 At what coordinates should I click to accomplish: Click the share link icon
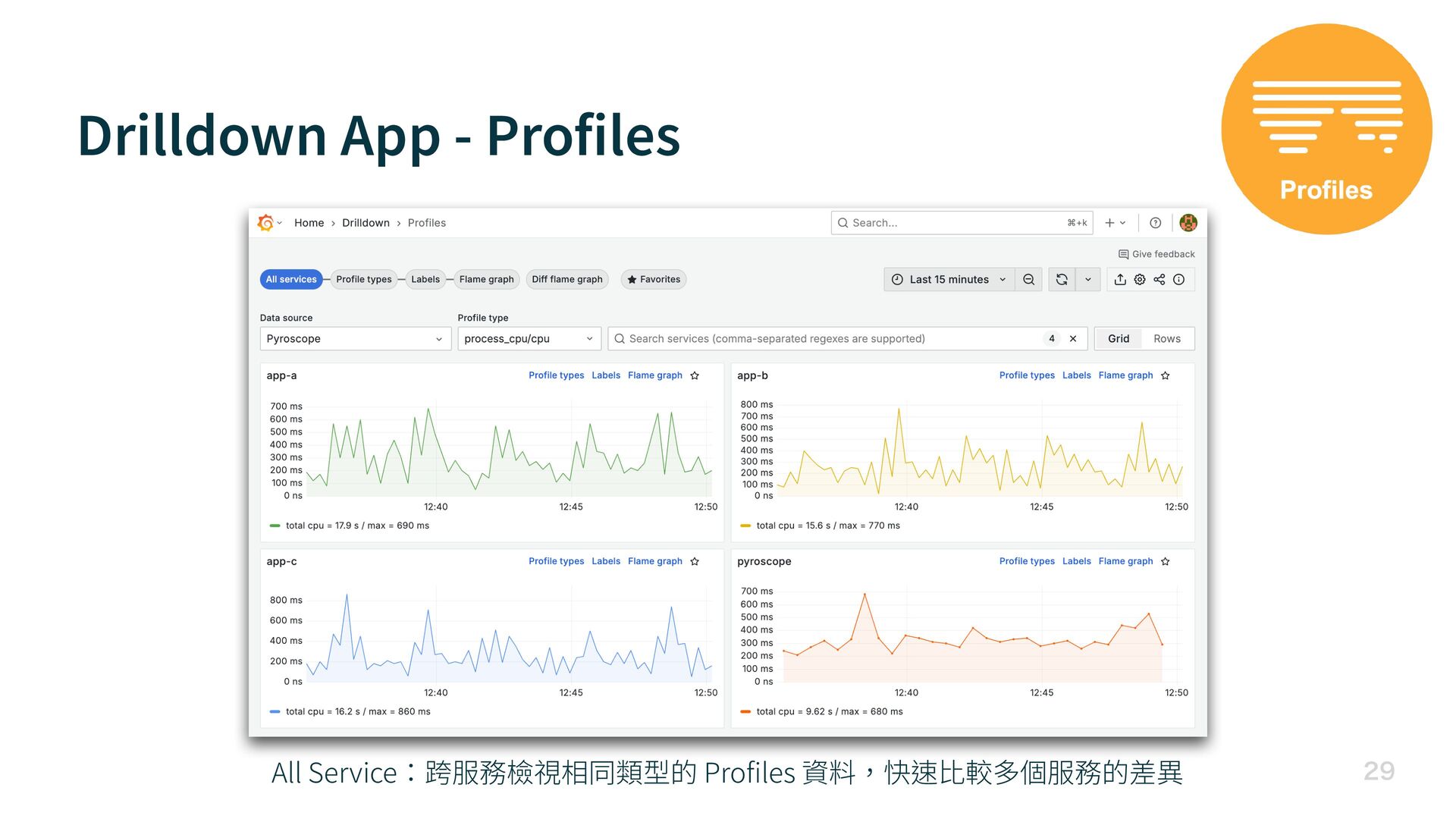(x=1159, y=280)
